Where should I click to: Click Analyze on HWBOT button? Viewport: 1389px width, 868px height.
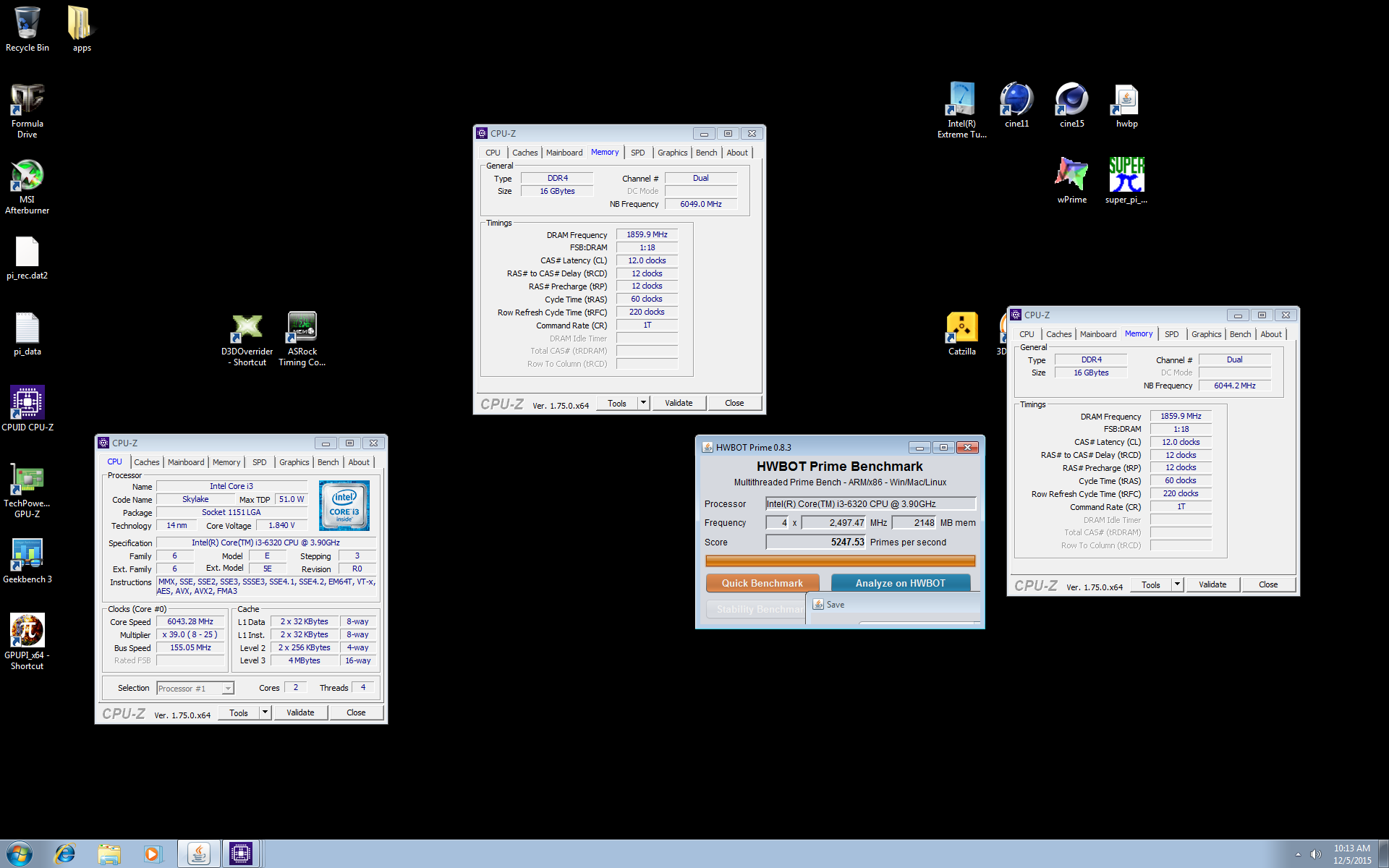(x=901, y=583)
